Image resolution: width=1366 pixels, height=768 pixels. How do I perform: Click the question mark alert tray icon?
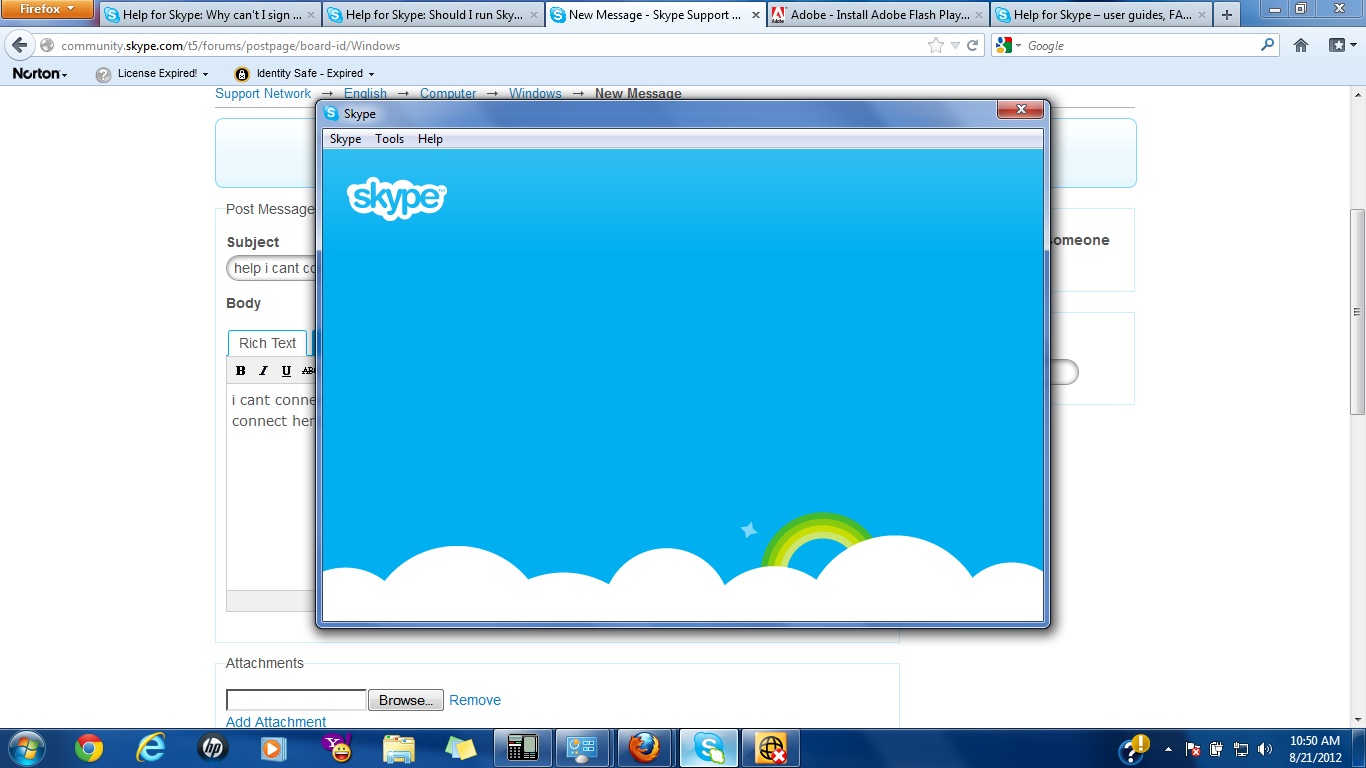(x=1133, y=748)
